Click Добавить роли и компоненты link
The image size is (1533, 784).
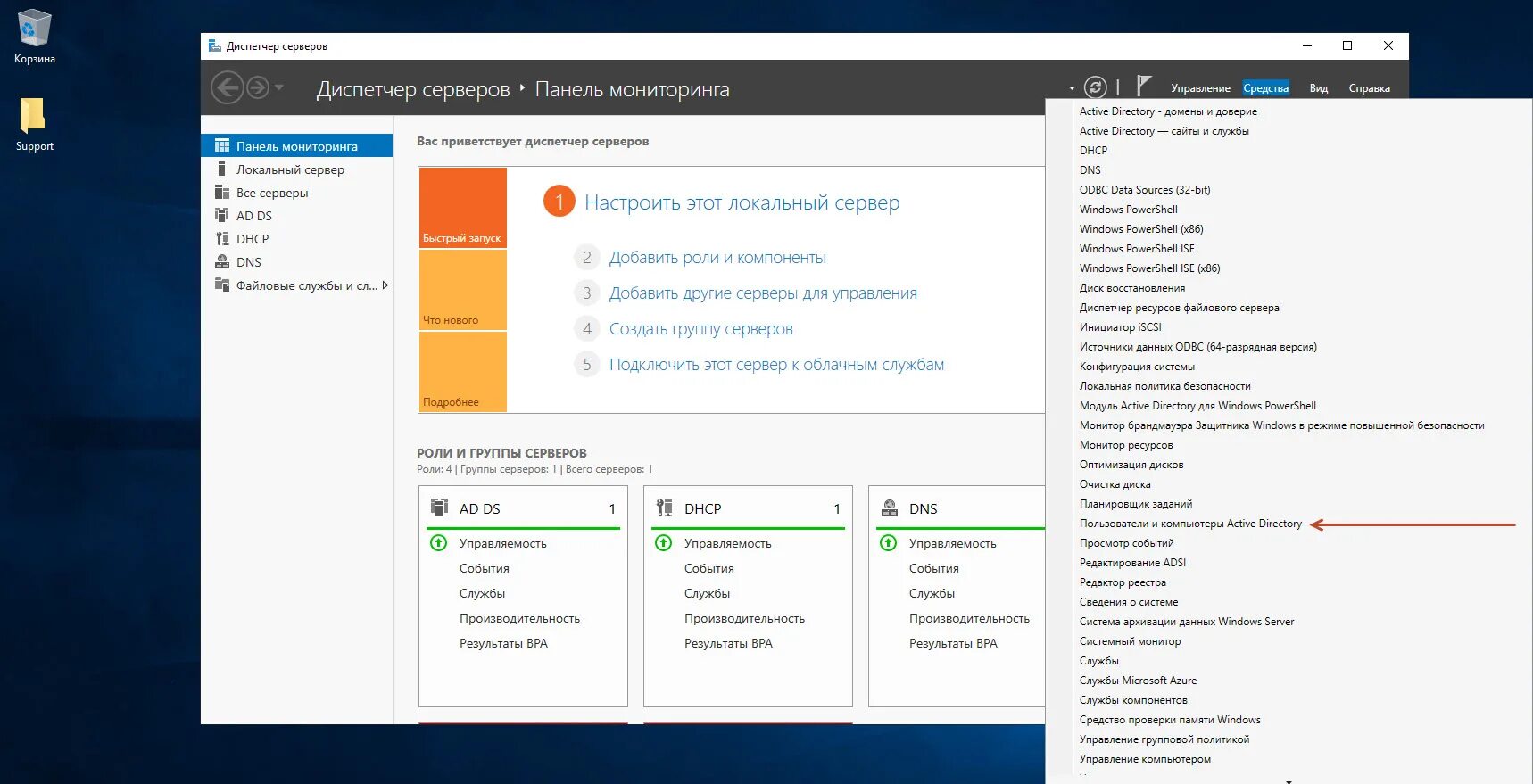(x=717, y=258)
